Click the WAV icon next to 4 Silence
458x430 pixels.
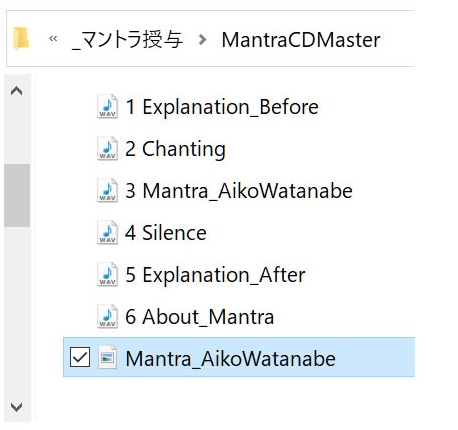(x=107, y=233)
